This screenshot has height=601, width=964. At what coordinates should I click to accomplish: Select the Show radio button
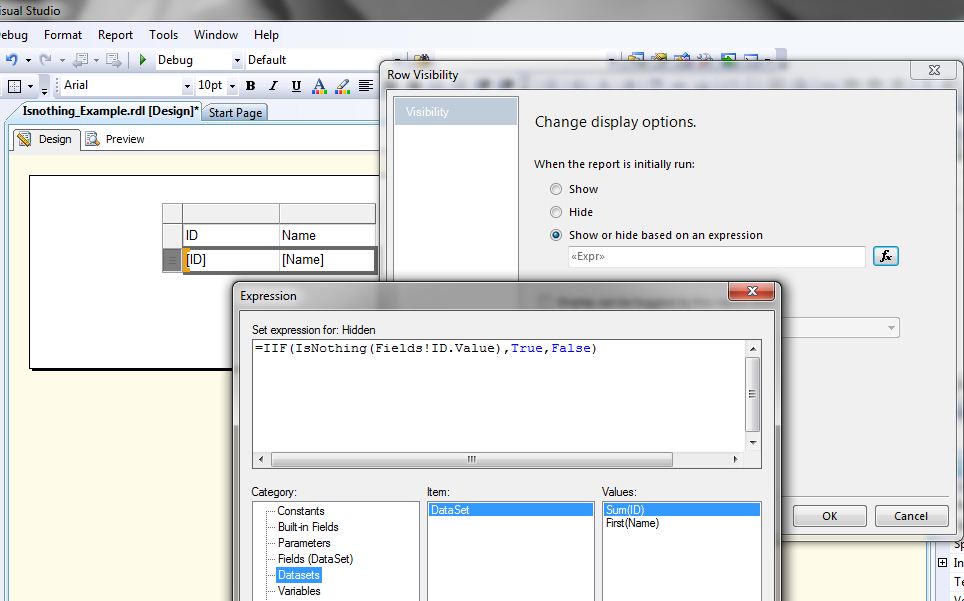click(556, 188)
